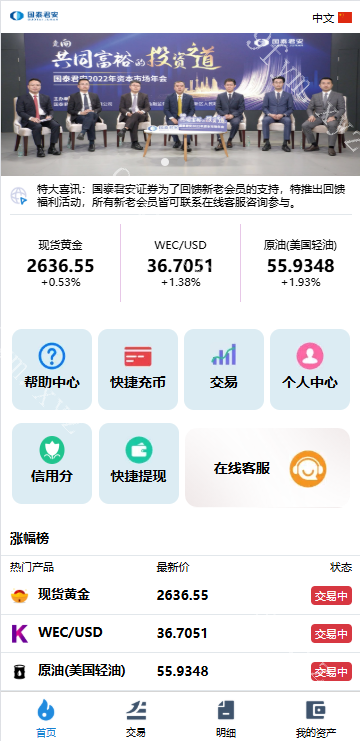The height and width of the screenshot is (741, 360).
Task: Click the 帮助中心 question mark icon
Action: coord(52,356)
